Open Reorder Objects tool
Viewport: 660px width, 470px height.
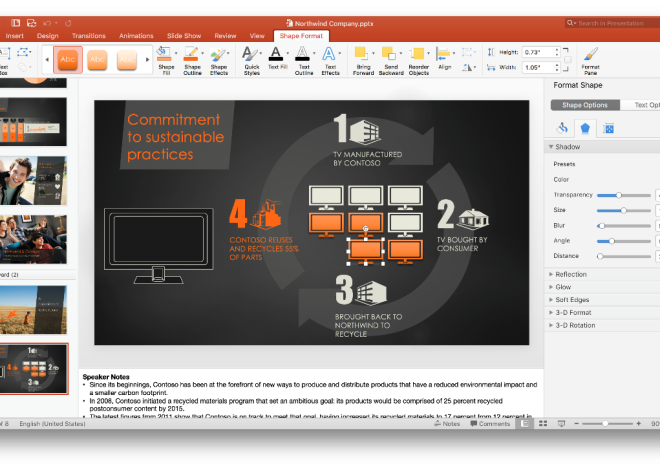[417, 53]
